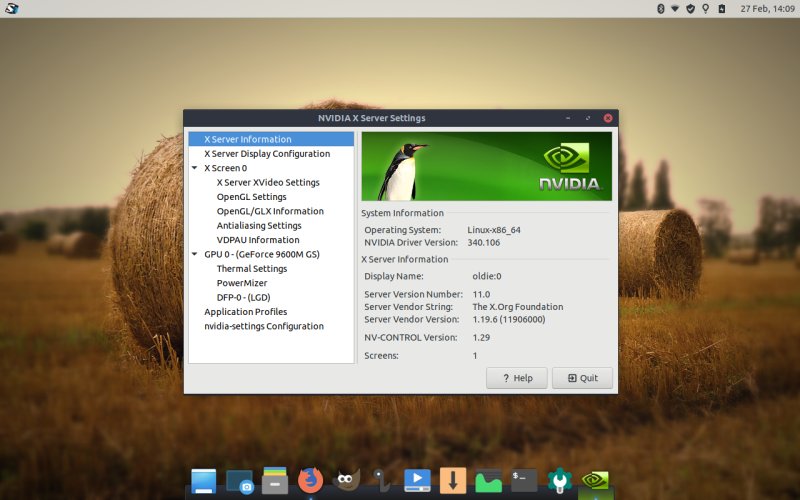Open the teal wrench settings dock icon
800x500 pixels.
(x=560, y=481)
